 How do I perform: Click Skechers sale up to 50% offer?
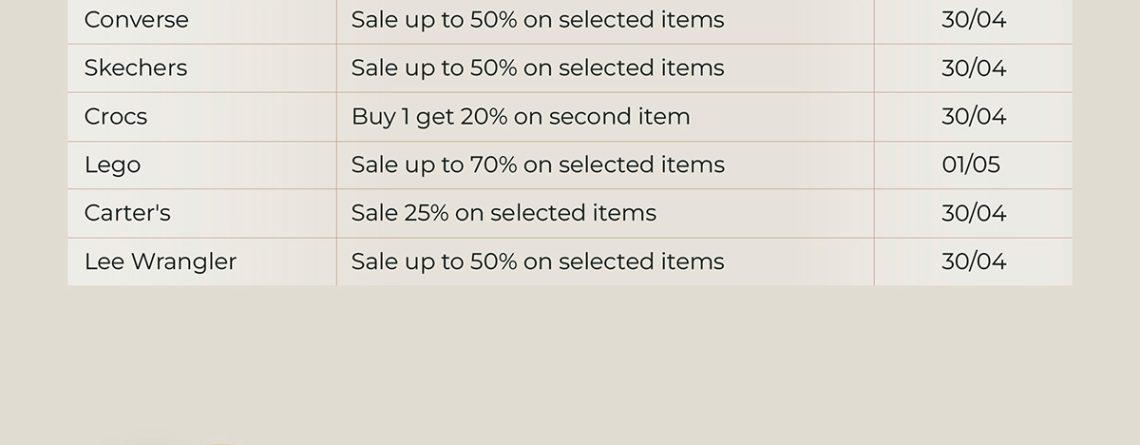coord(537,68)
